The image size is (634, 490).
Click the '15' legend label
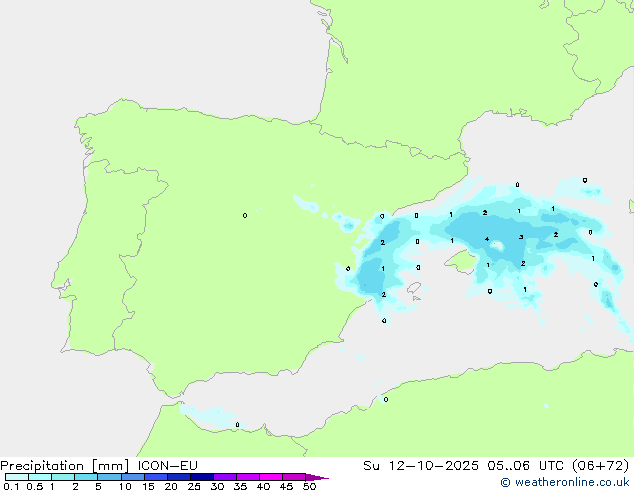coord(148,486)
